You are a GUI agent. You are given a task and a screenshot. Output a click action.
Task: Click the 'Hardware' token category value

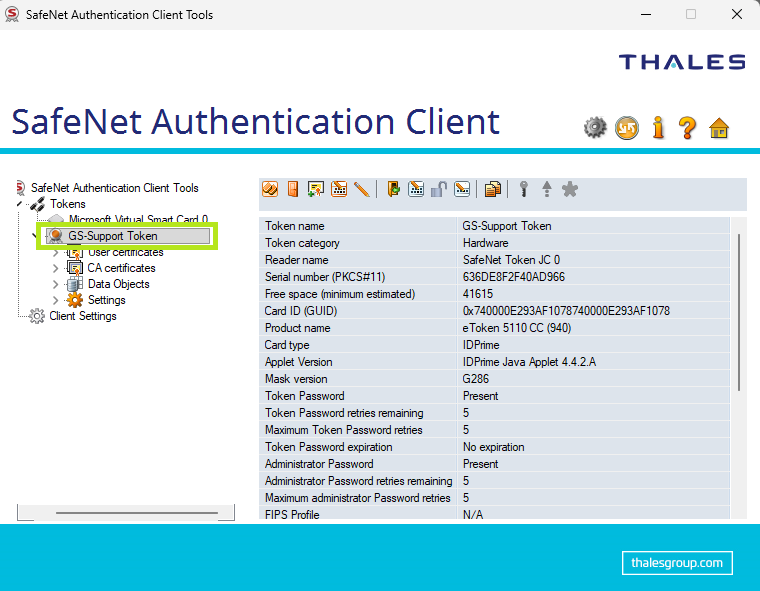(485, 243)
